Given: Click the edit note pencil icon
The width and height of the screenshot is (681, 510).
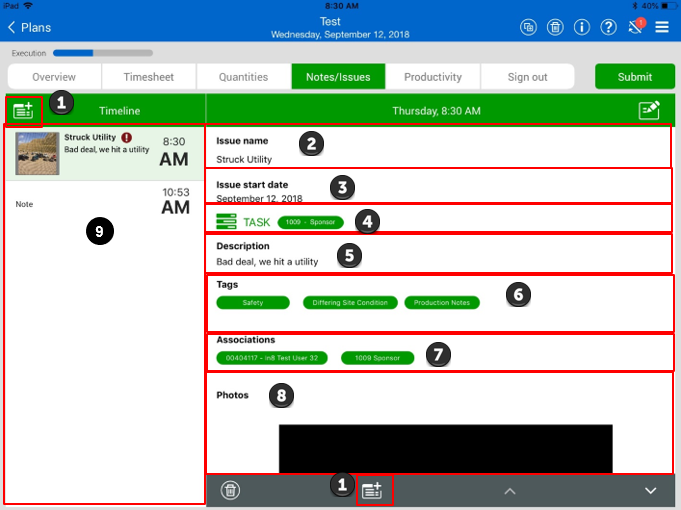Looking at the screenshot, I should (x=649, y=111).
